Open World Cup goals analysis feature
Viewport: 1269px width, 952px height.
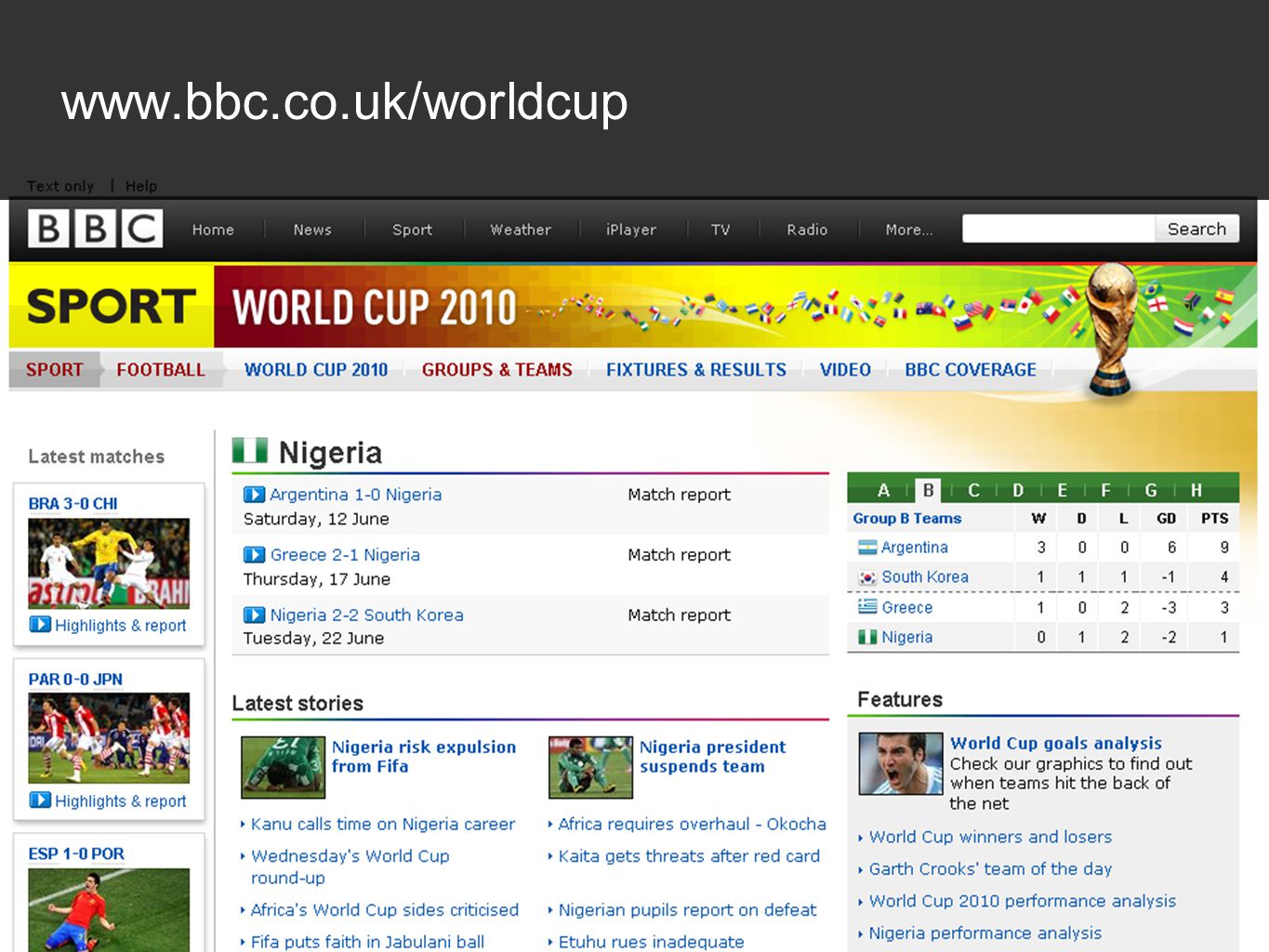click(x=1056, y=743)
